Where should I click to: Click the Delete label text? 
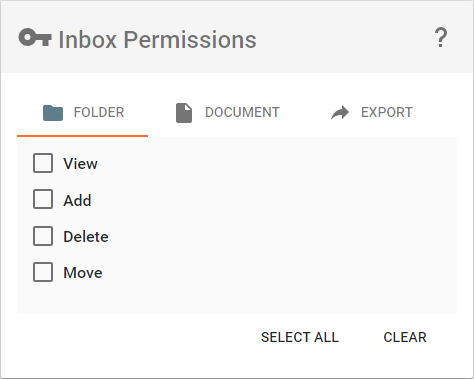[86, 237]
